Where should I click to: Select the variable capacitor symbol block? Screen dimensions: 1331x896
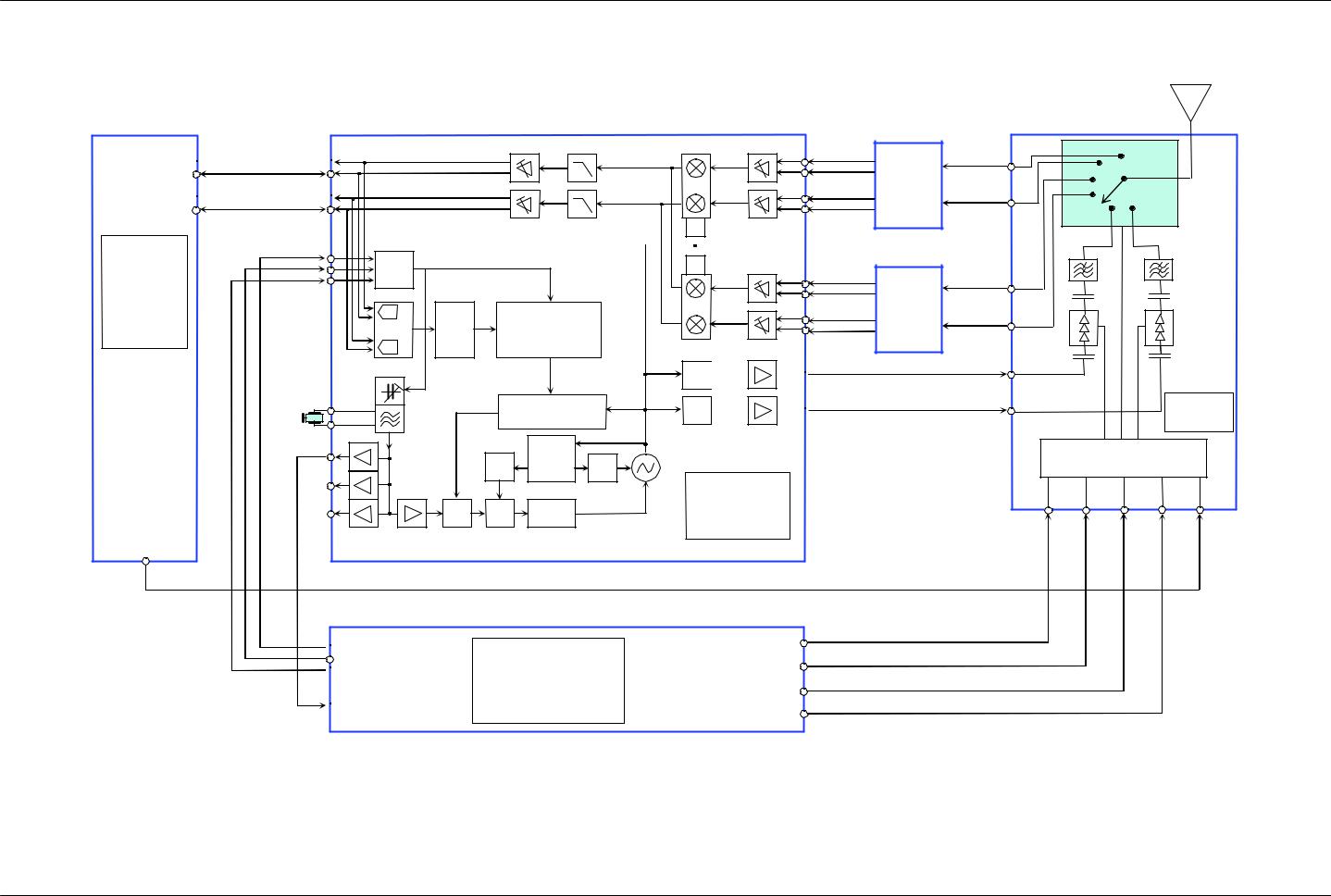click(x=390, y=391)
